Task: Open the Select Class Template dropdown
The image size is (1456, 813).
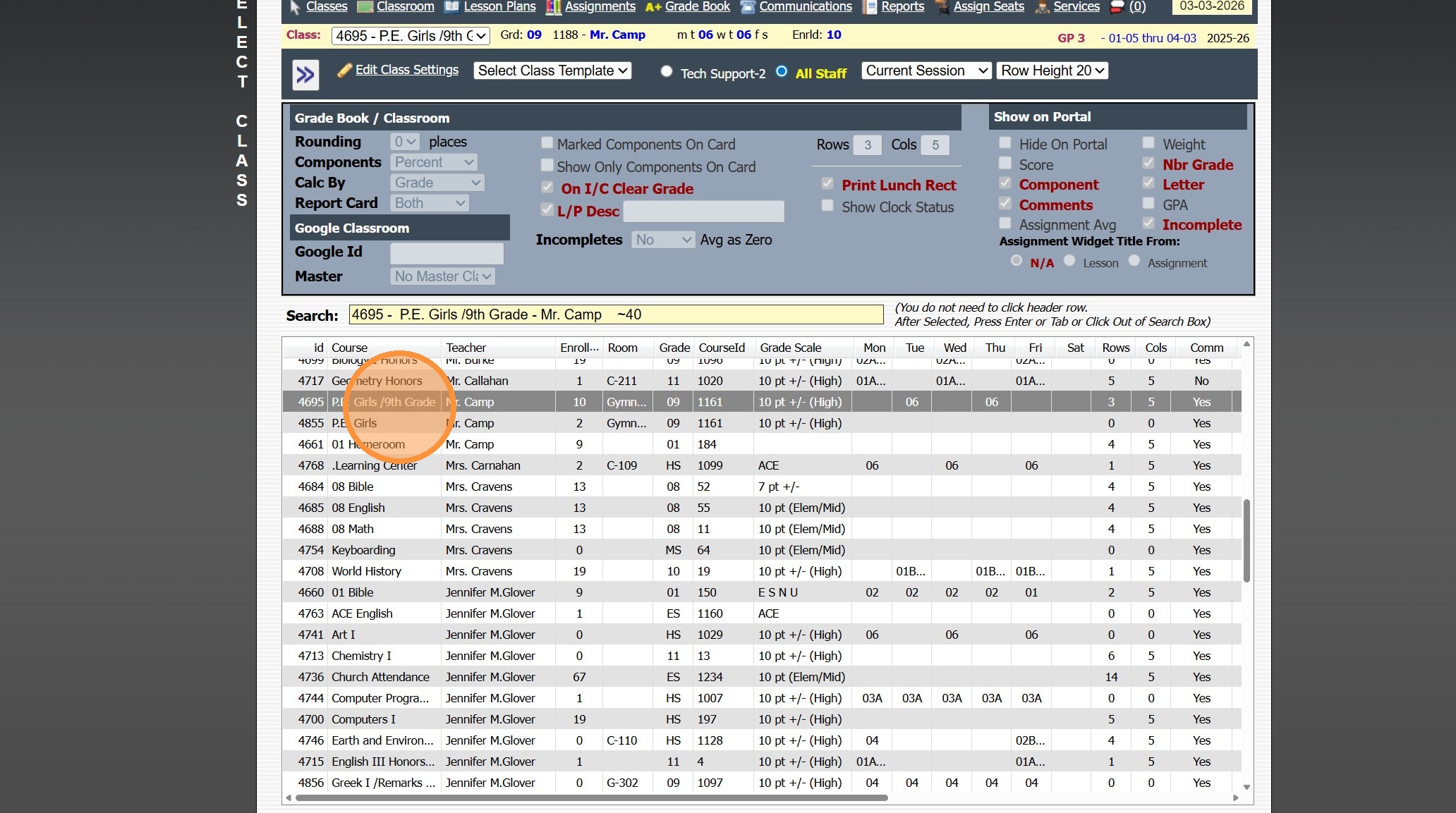Action: pyautogui.click(x=552, y=71)
